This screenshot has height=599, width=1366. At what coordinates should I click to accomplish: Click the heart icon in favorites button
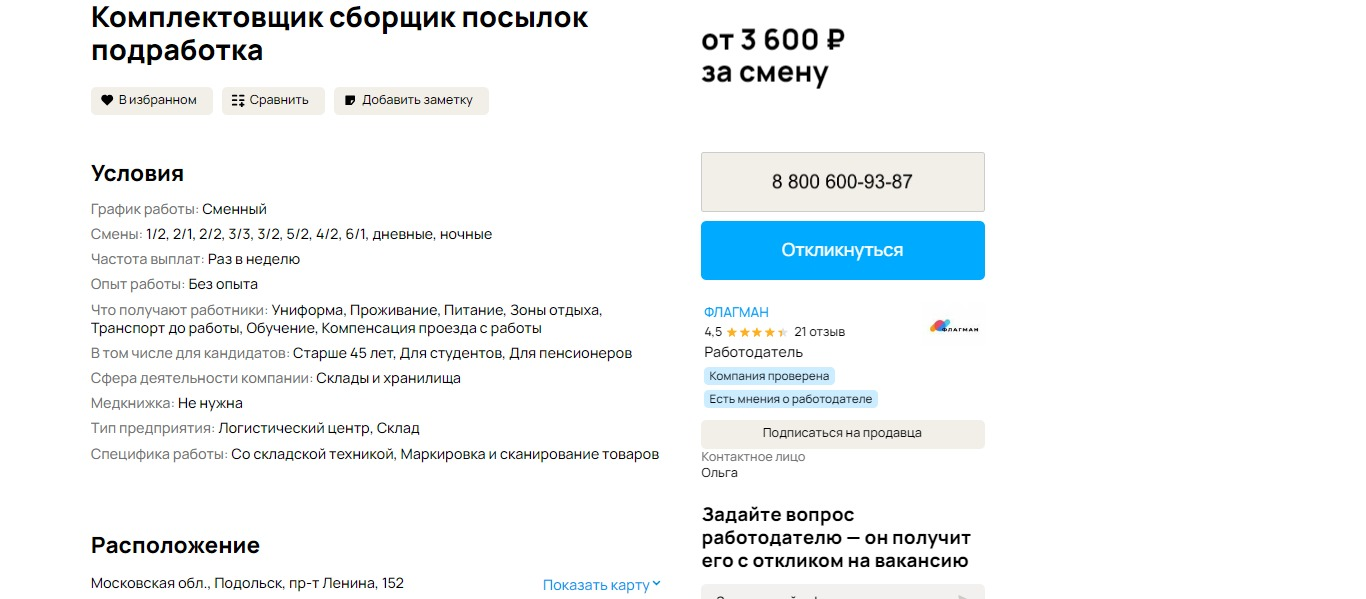click(107, 100)
